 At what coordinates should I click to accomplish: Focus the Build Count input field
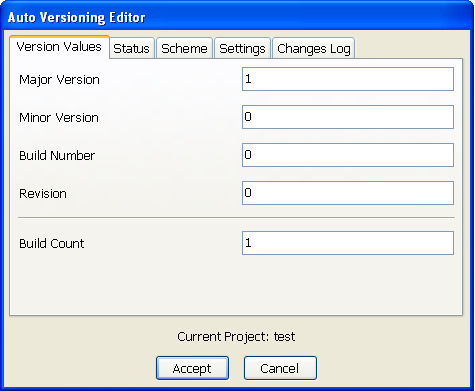348,243
